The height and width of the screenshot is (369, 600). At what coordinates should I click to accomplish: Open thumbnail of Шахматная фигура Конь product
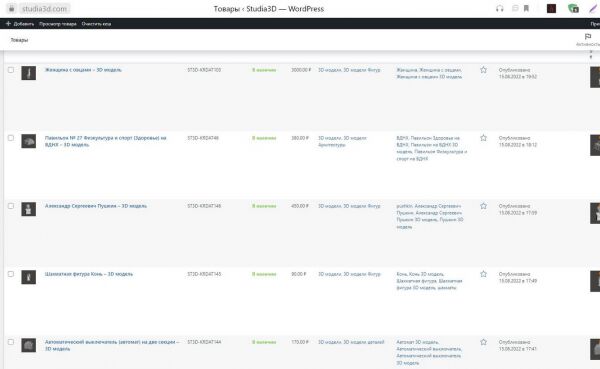click(29, 277)
